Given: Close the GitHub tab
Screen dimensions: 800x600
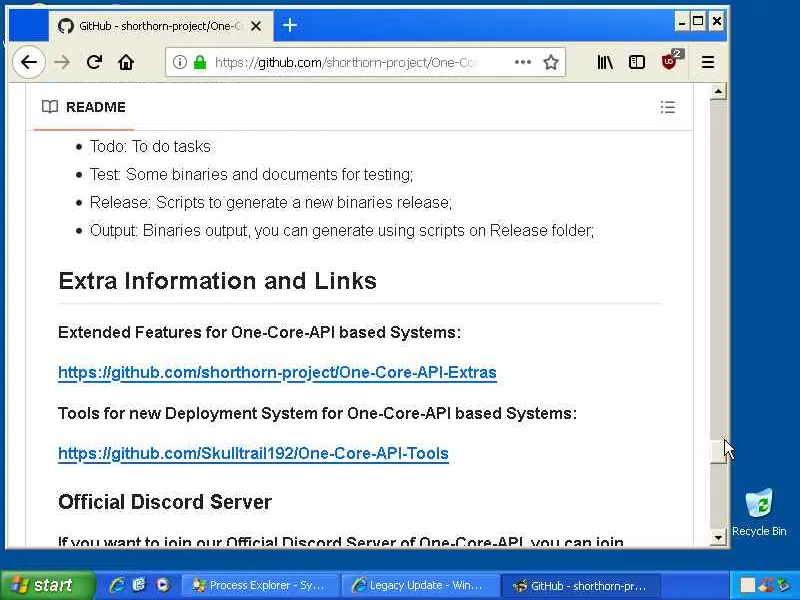Looking at the screenshot, I should click(256, 26).
